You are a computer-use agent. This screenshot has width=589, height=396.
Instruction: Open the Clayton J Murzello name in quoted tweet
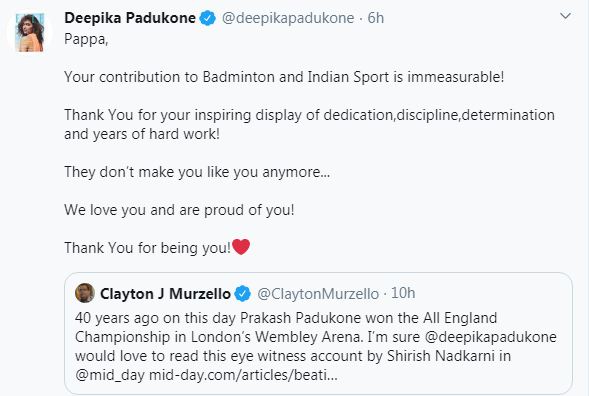click(165, 293)
